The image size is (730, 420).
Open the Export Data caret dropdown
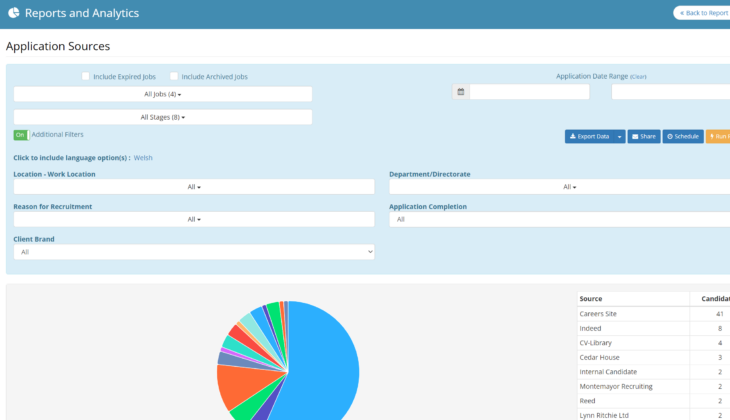(620, 136)
